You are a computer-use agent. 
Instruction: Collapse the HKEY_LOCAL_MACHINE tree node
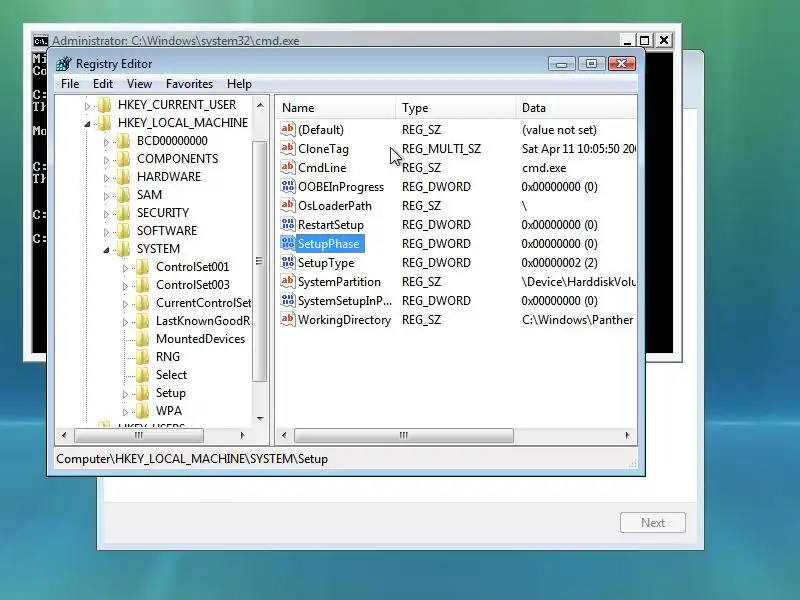point(87,123)
